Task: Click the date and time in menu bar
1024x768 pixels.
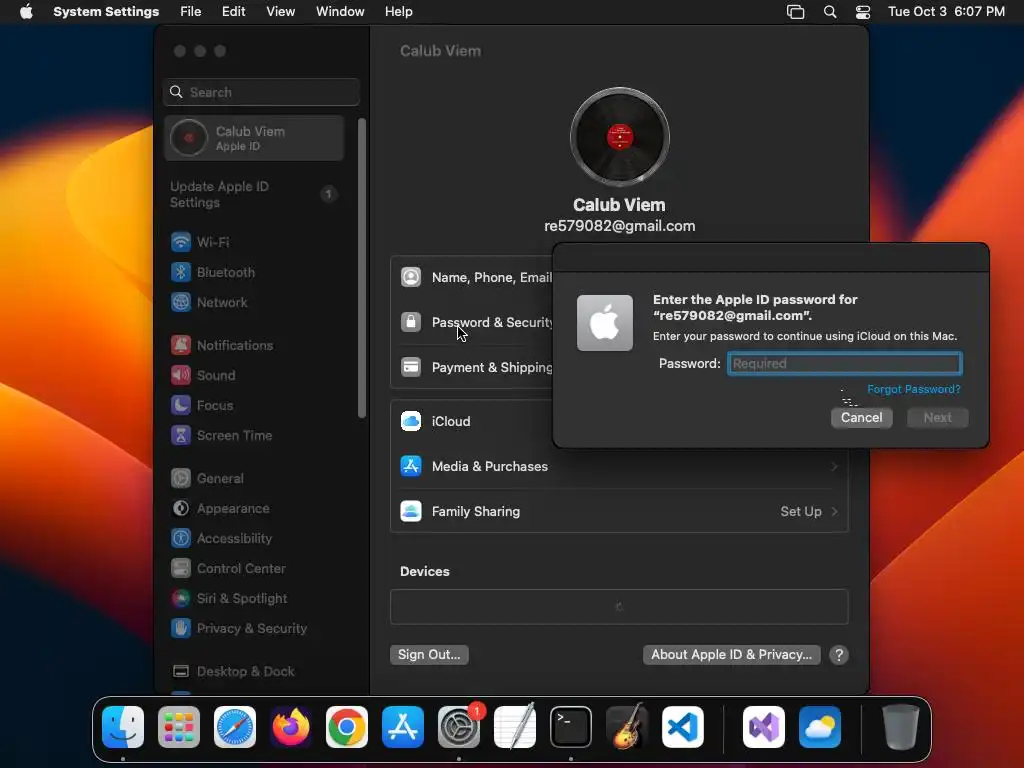Action: coord(946,12)
